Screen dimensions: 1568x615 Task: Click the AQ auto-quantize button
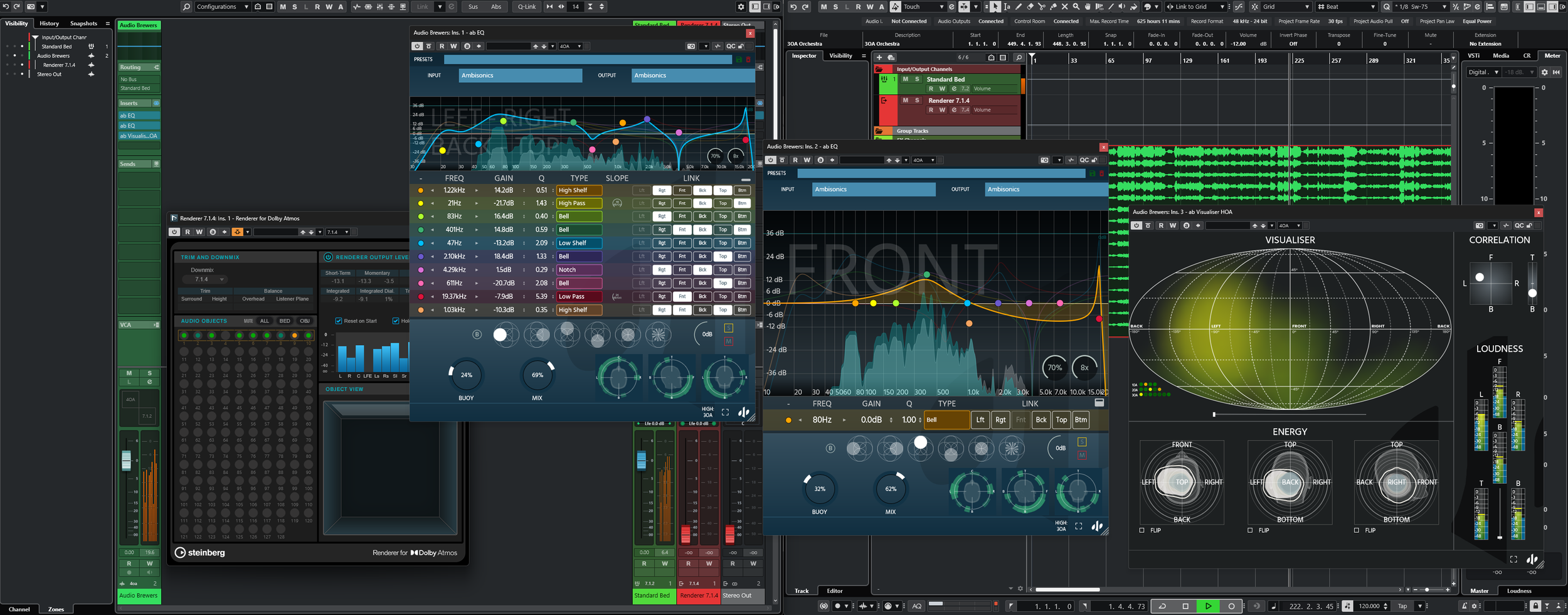tap(917, 606)
